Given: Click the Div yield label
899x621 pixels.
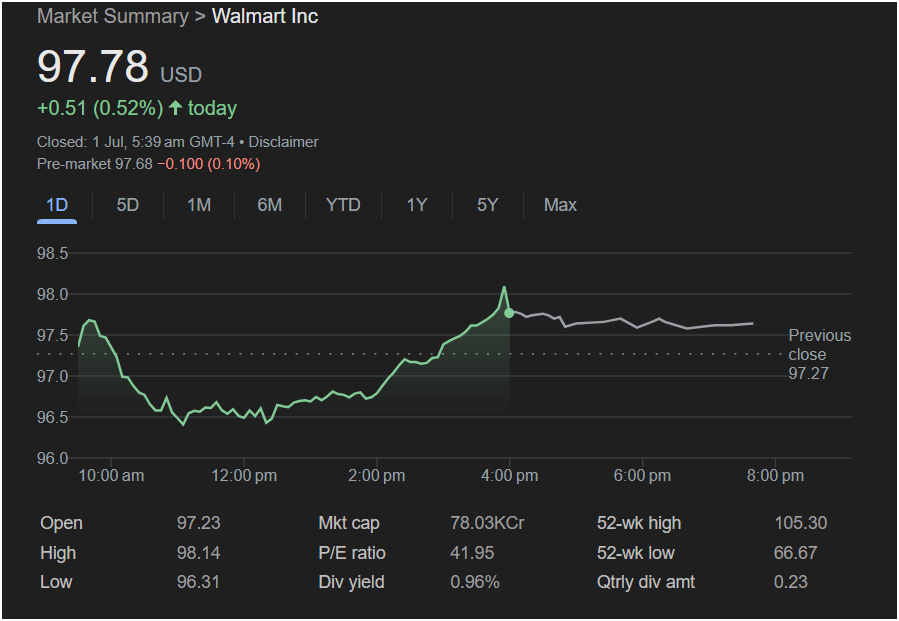Looking at the screenshot, I should tap(351, 582).
